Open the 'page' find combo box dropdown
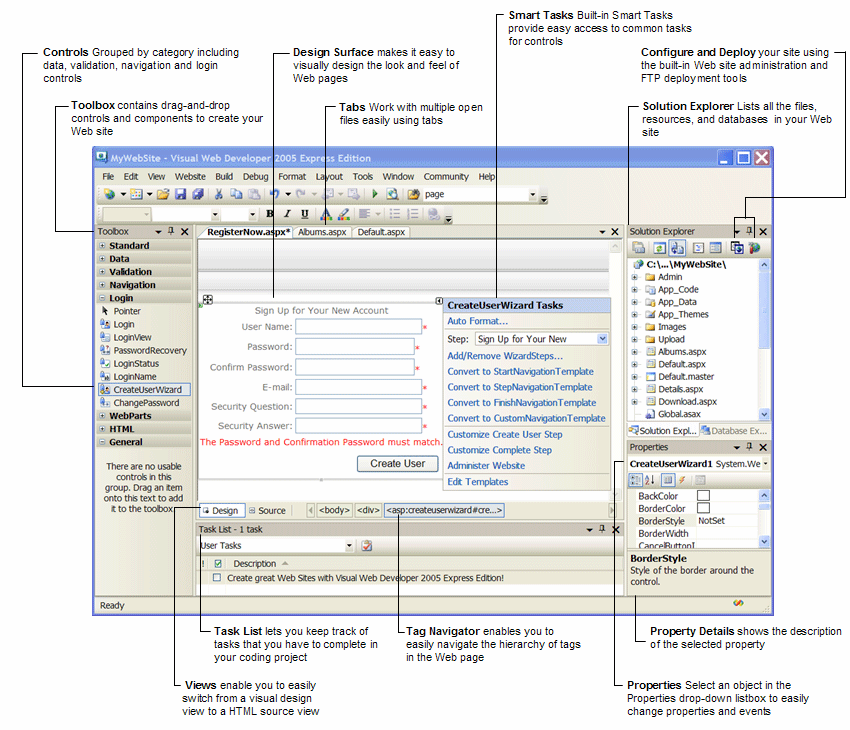This screenshot has height=730, width=850. click(x=532, y=194)
